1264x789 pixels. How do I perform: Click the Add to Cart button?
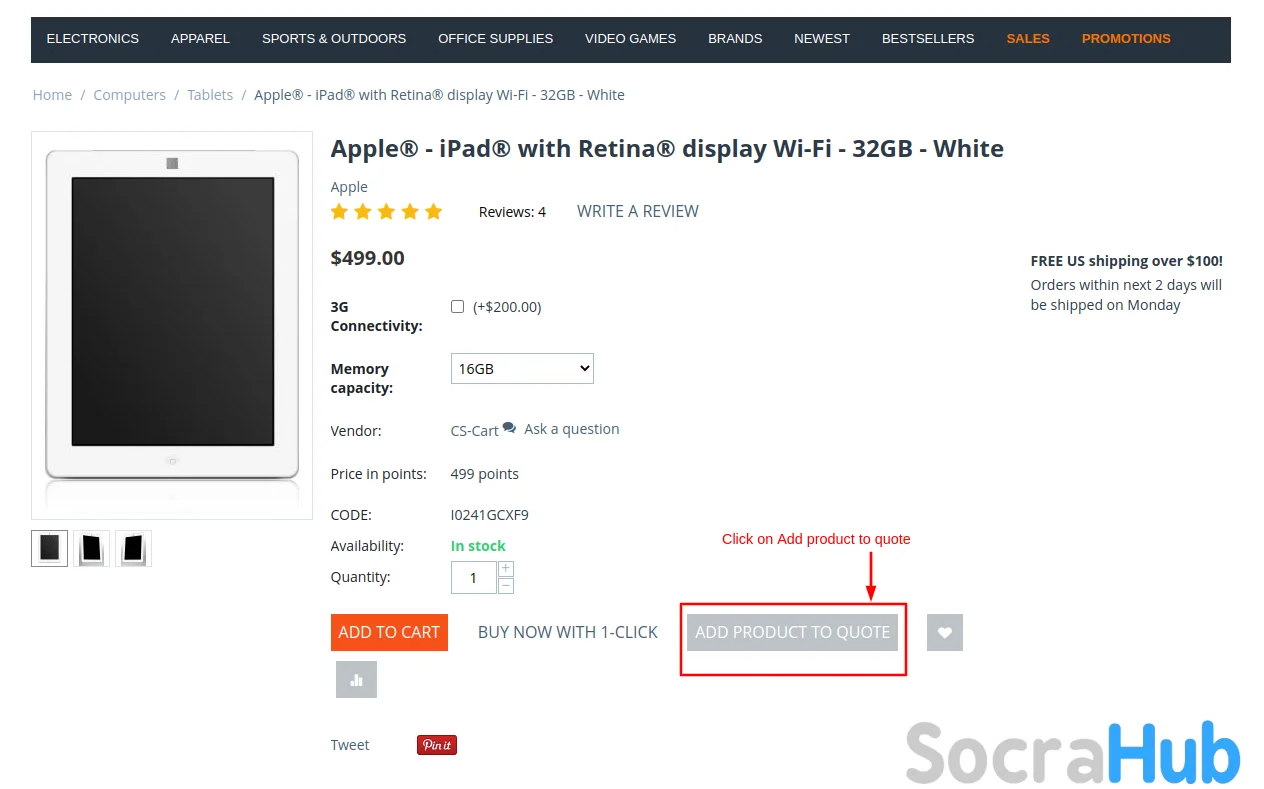(389, 632)
